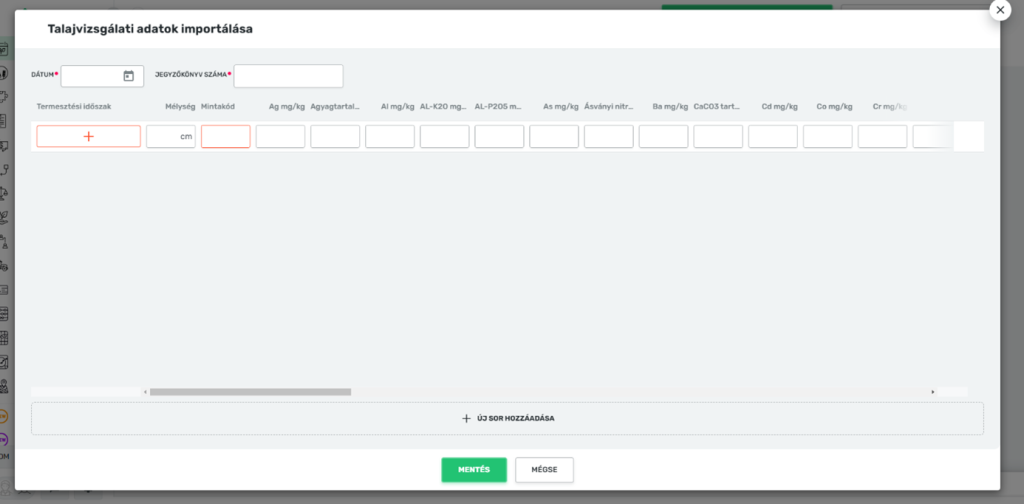Image resolution: width=1024 pixels, height=504 pixels.
Task: Focus the Mélység cm input
Action: click(165, 137)
